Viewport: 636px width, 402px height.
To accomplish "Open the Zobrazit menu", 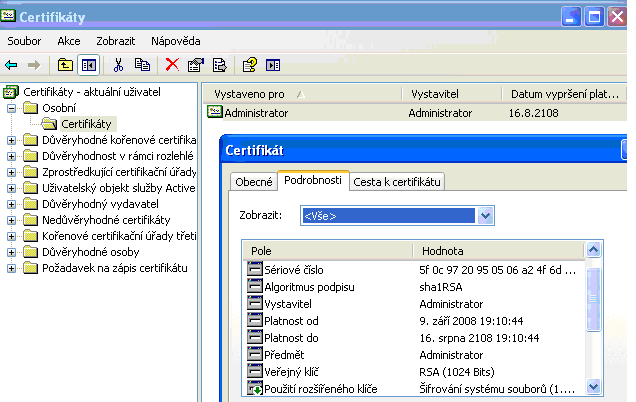I will 116,41.
